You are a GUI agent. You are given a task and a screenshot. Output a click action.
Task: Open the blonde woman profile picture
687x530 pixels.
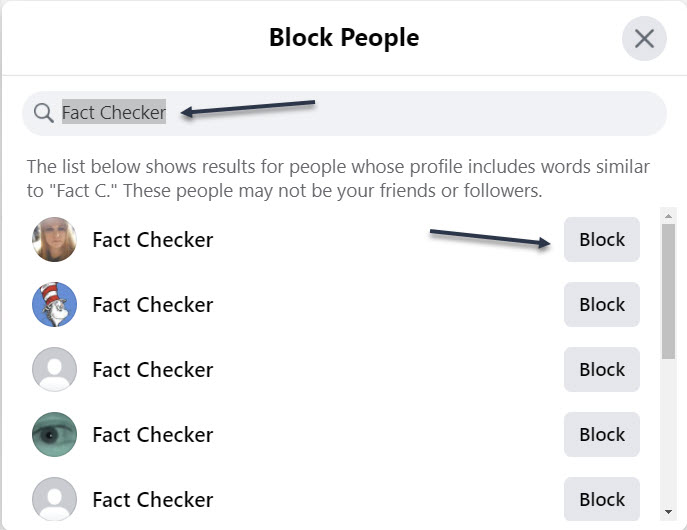click(x=54, y=240)
